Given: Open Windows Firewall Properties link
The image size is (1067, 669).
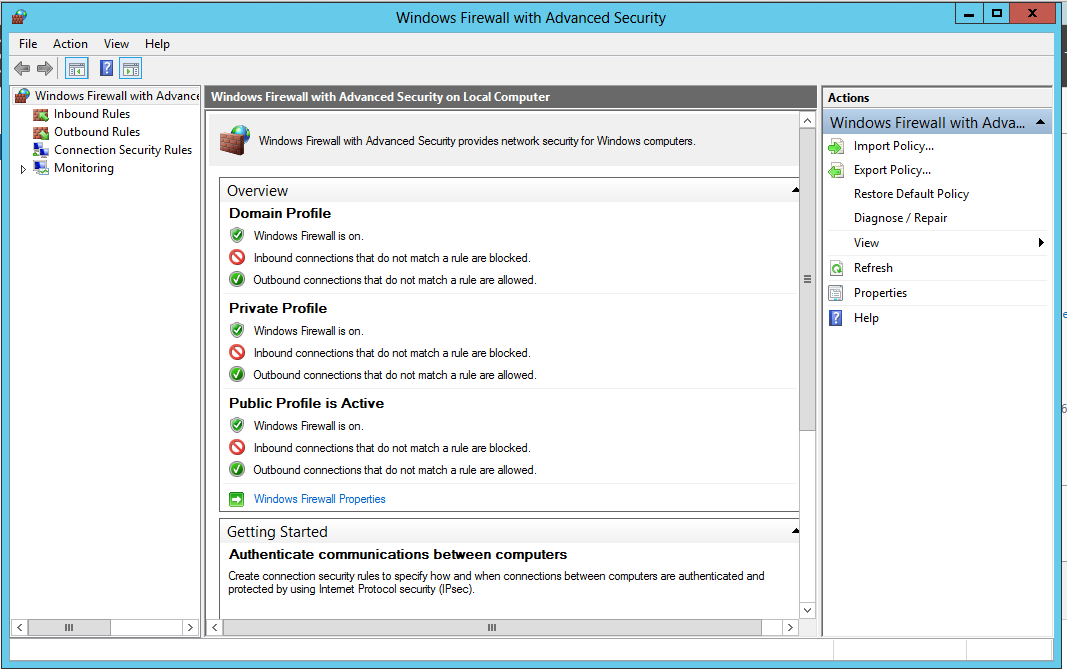Looking at the screenshot, I should click(x=319, y=500).
